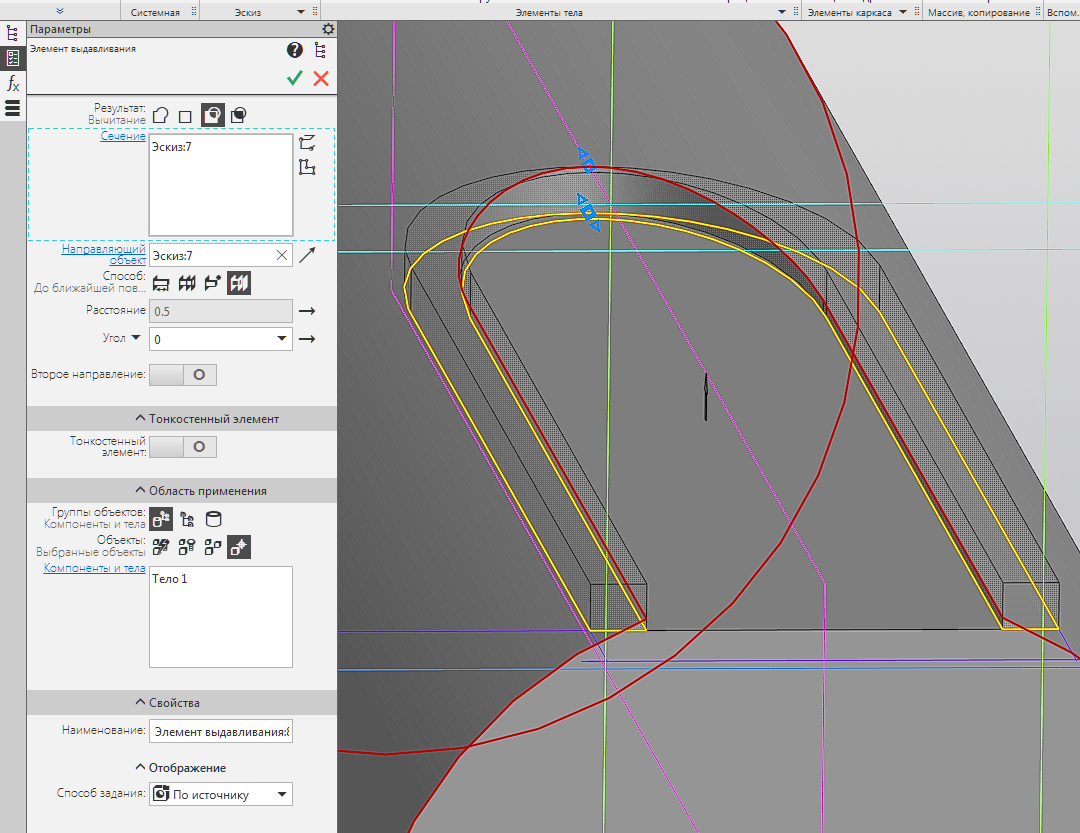
Task: Enable the Тонкостенный элемент switch
Action: click(183, 447)
